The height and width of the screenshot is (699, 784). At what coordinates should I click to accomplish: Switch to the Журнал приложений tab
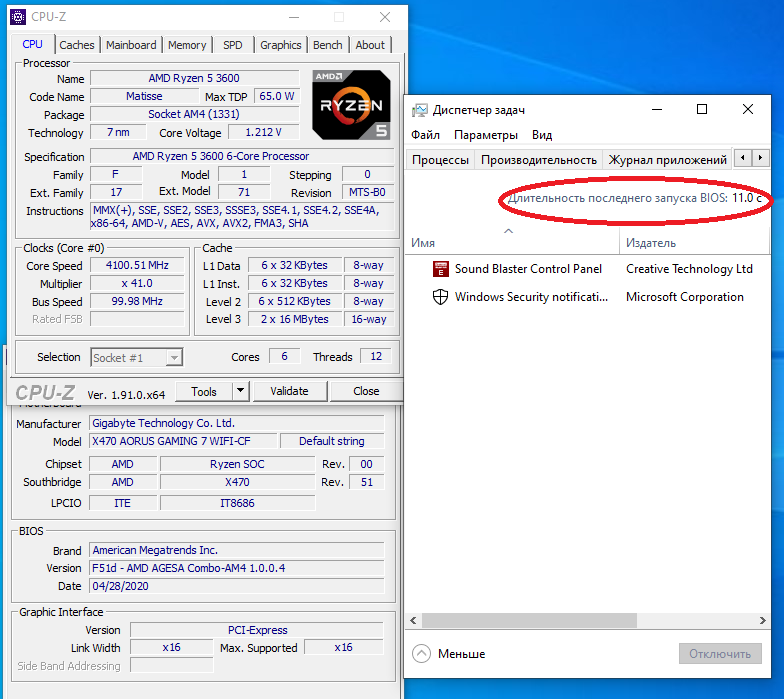pos(668,160)
